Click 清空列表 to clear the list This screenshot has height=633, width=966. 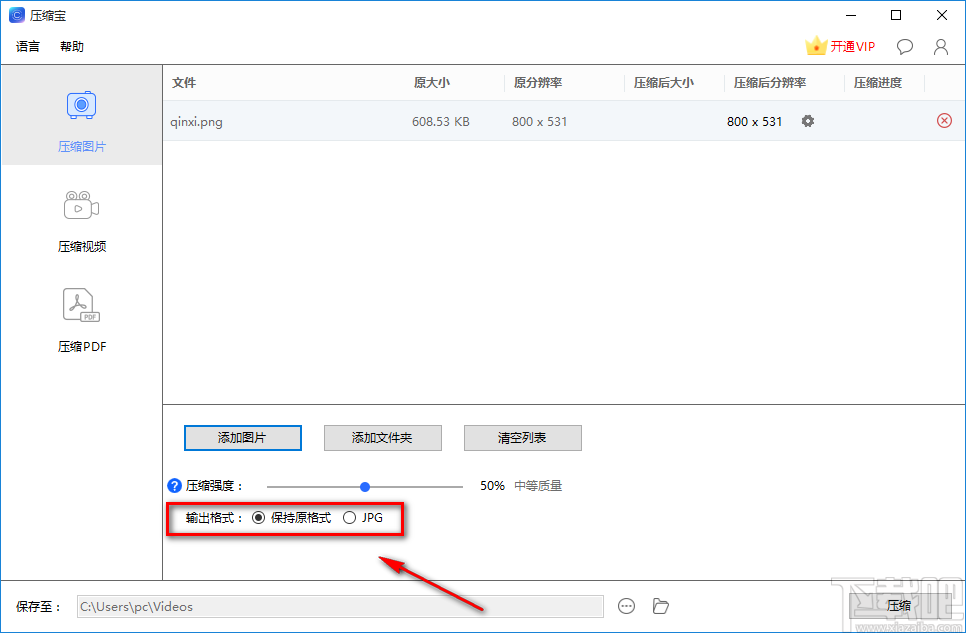[x=522, y=438]
